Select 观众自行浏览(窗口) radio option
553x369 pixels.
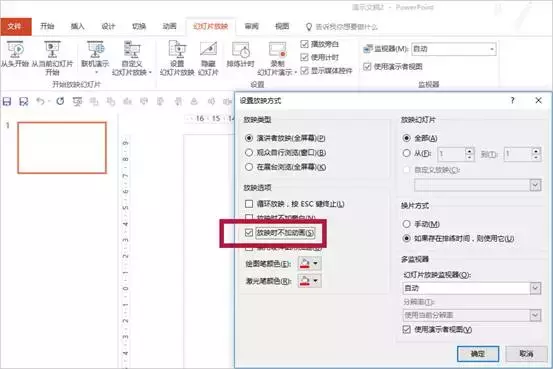coord(249,152)
